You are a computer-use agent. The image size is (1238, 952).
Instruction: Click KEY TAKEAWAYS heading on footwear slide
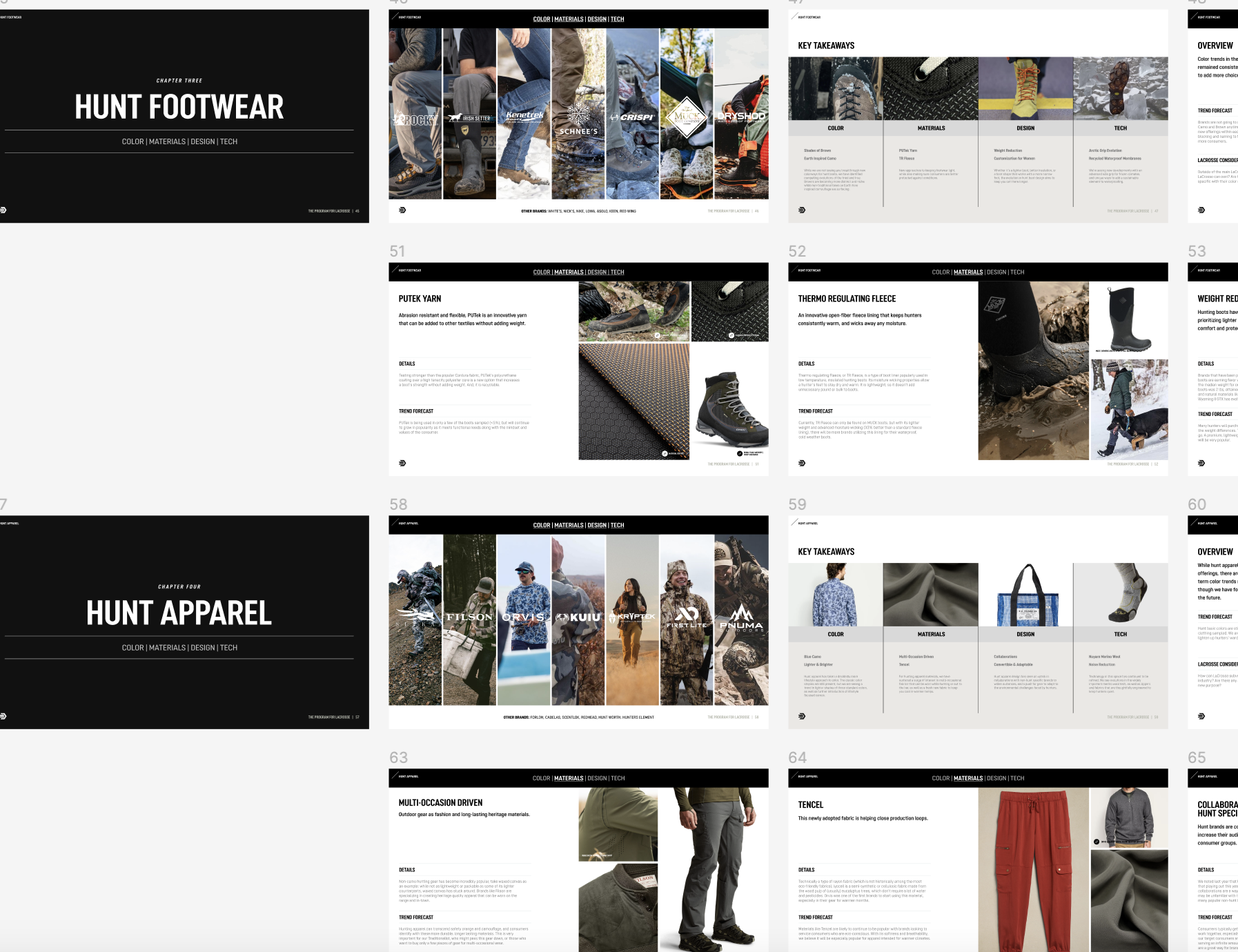point(826,46)
